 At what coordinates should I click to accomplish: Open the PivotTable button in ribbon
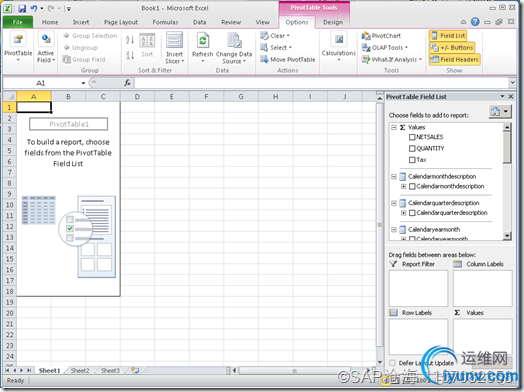point(18,47)
